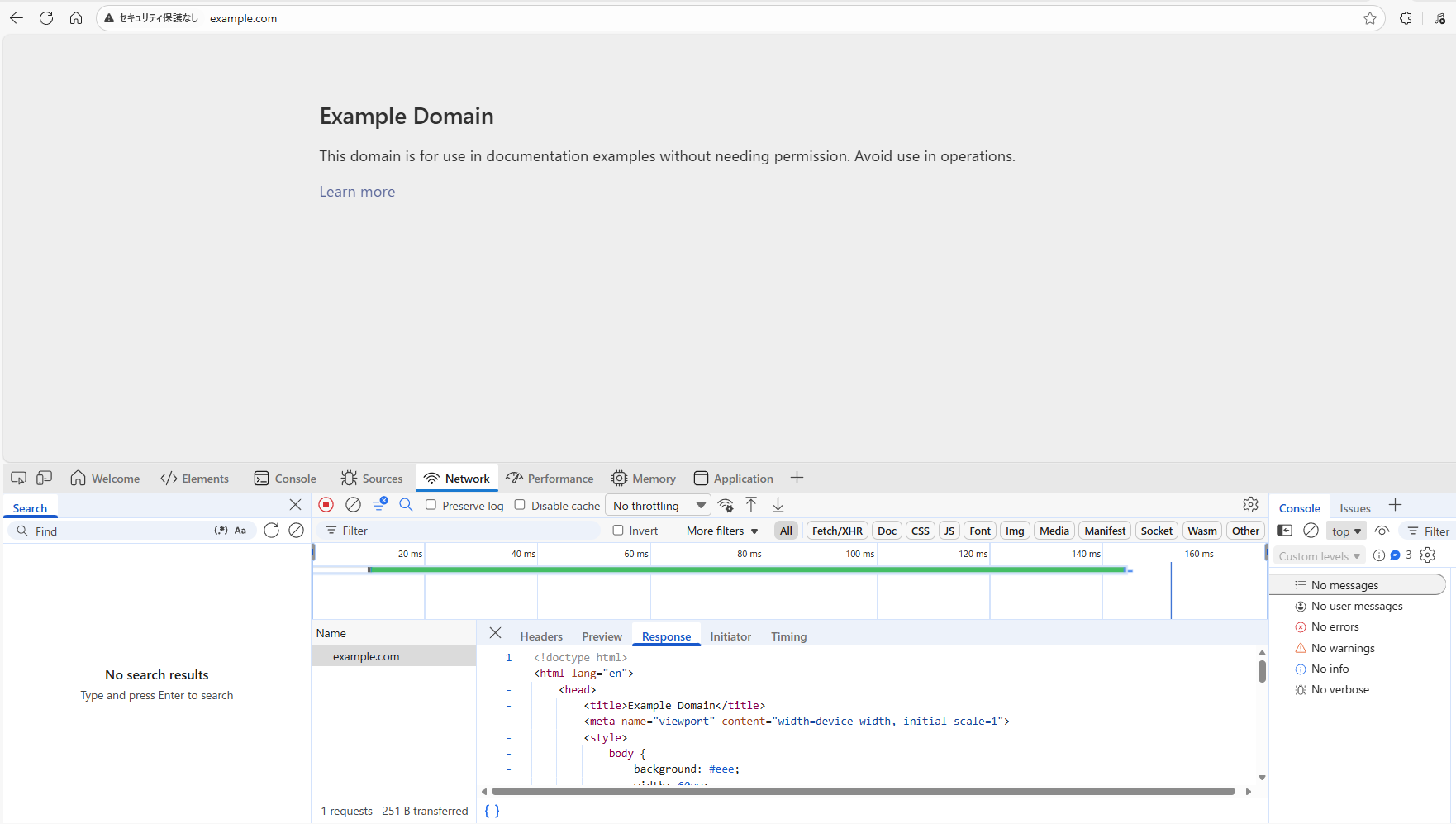Open the Sources tab
Image resolution: width=1456 pixels, height=824 pixels.
[372, 479]
